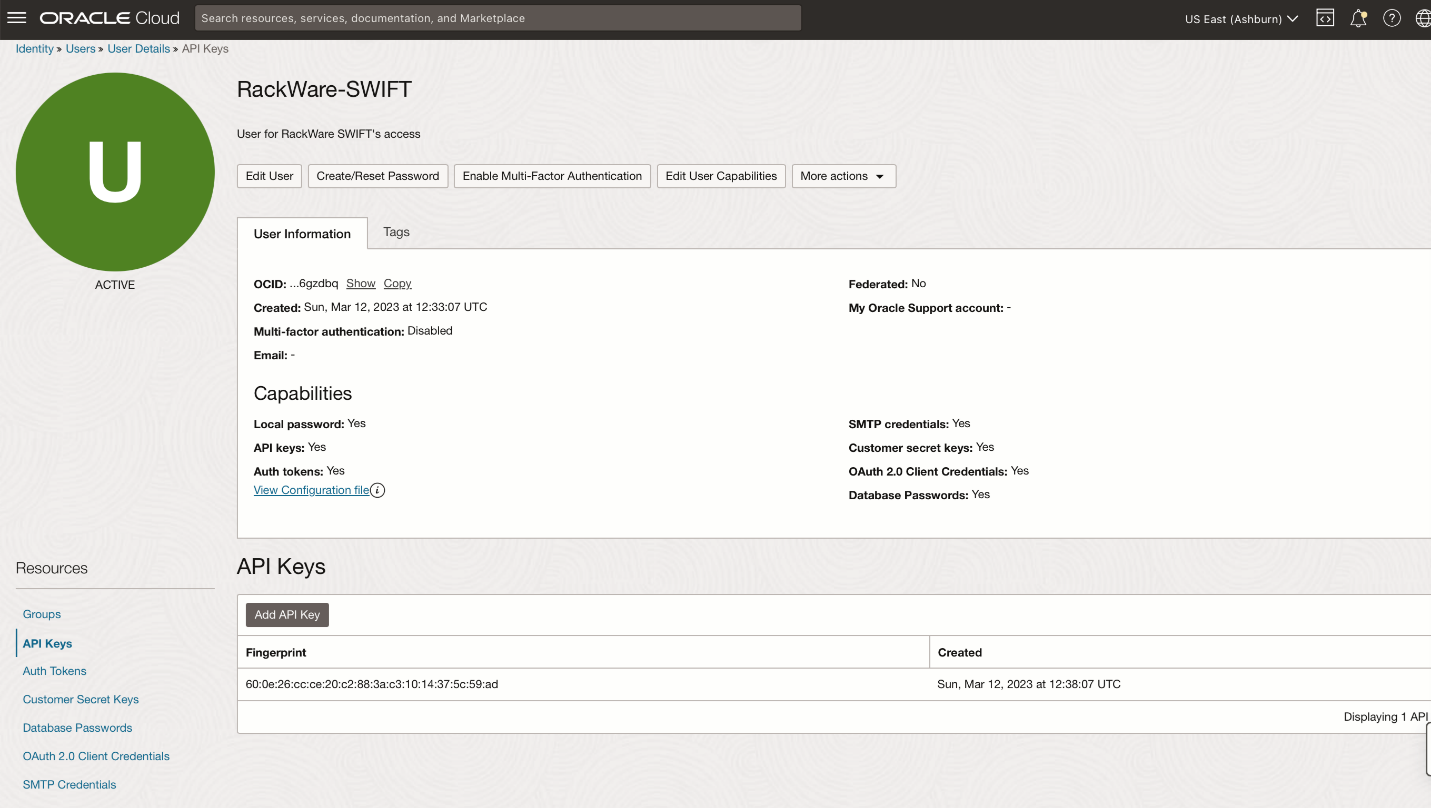The image size is (1431, 808).
Task: Click the Displaying 1 API keys footer text
Action: [x=1387, y=717]
